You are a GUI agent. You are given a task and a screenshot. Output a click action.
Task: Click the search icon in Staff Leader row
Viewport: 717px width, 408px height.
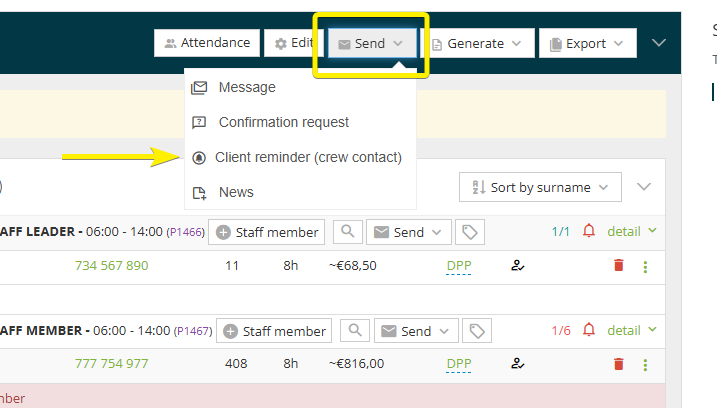pos(347,232)
